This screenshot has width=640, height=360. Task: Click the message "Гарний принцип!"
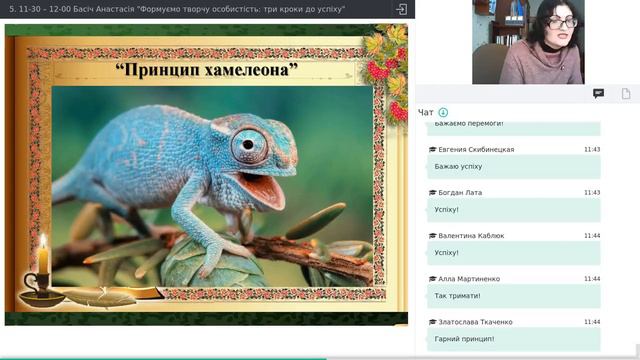pyautogui.click(x=464, y=339)
